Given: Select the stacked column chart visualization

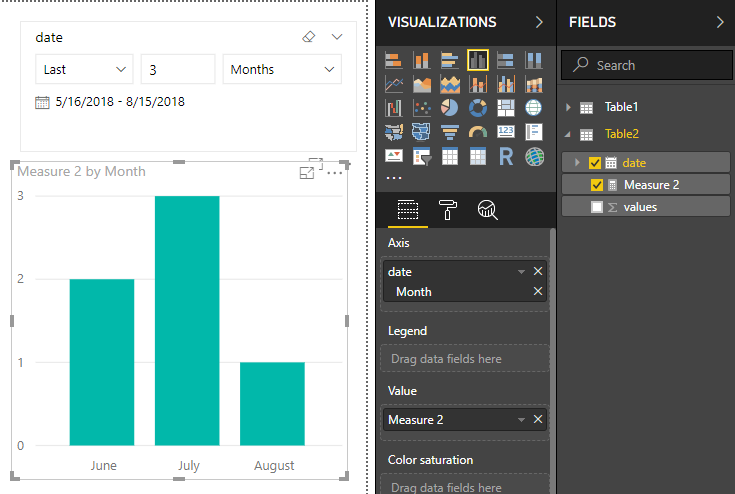Looking at the screenshot, I should point(421,60).
